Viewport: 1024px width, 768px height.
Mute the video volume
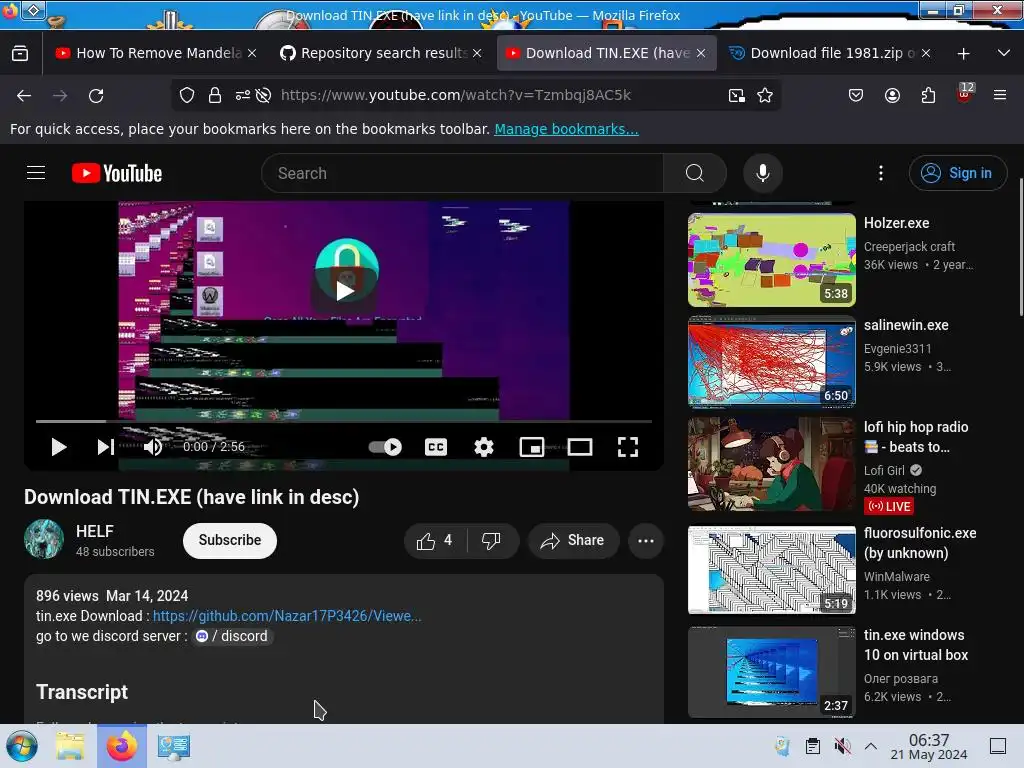point(153,447)
